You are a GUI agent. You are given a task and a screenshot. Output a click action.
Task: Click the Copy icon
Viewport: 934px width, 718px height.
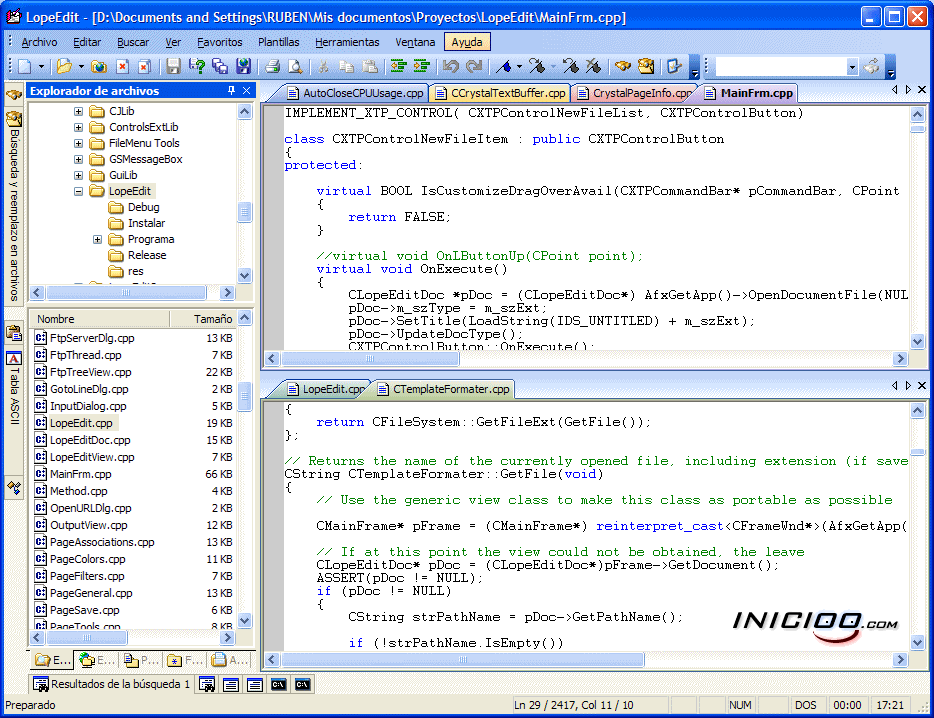pos(347,66)
